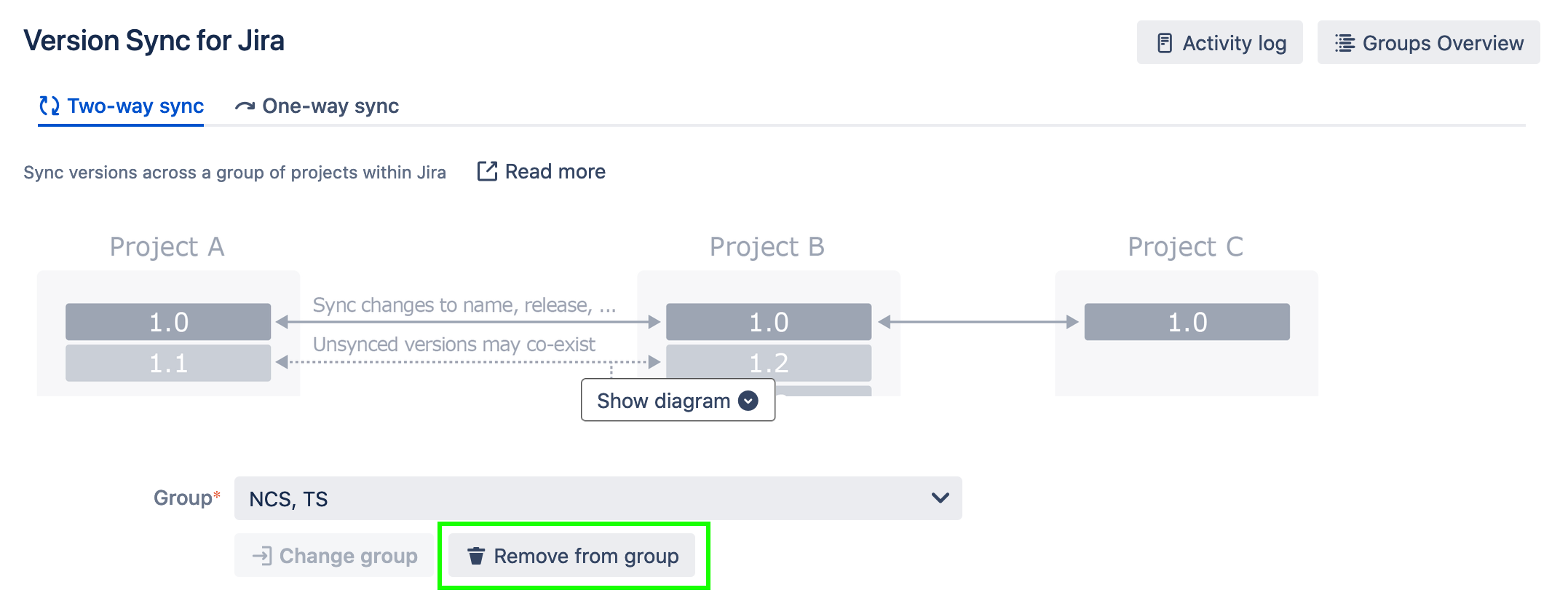Open the Activity log
The width and height of the screenshot is (1568, 609).
pyautogui.click(x=1219, y=43)
